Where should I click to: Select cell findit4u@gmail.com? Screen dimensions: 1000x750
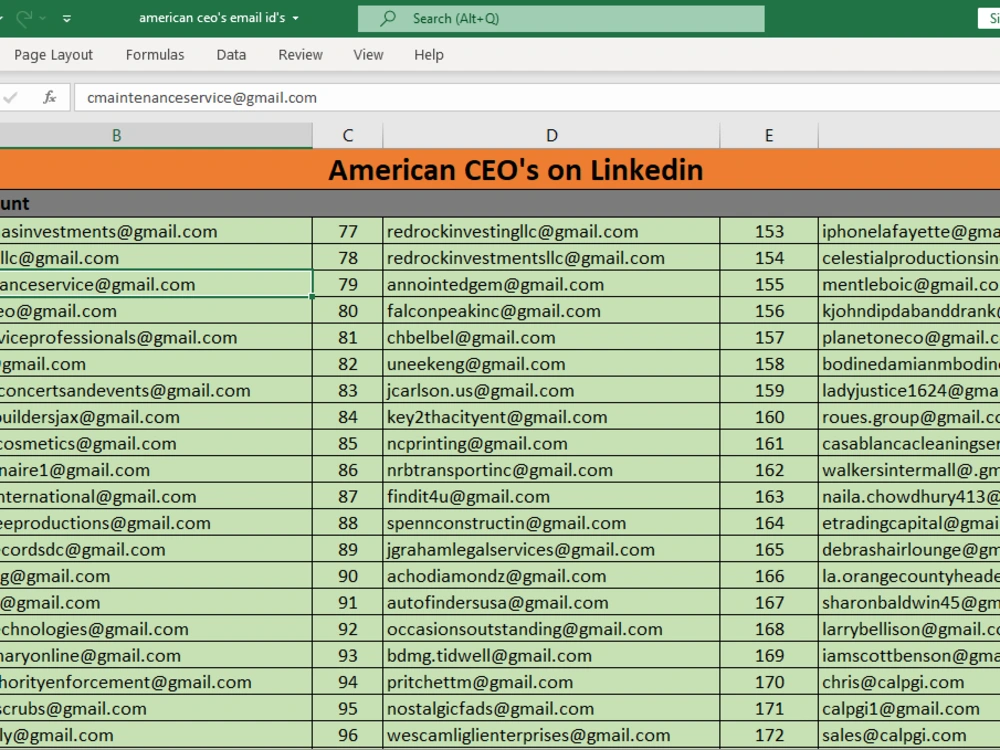552,496
